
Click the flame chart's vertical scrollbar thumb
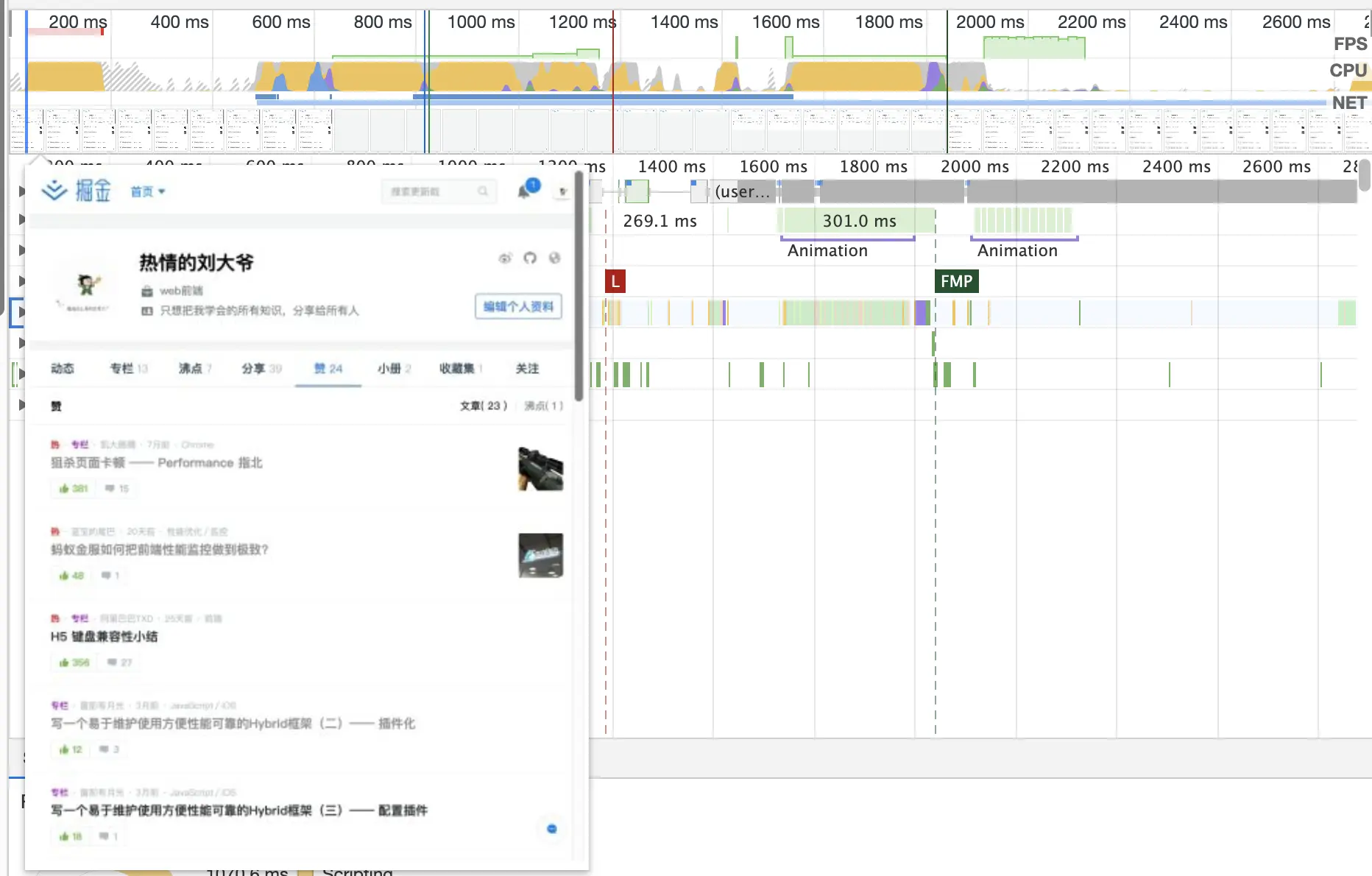click(1365, 175)
